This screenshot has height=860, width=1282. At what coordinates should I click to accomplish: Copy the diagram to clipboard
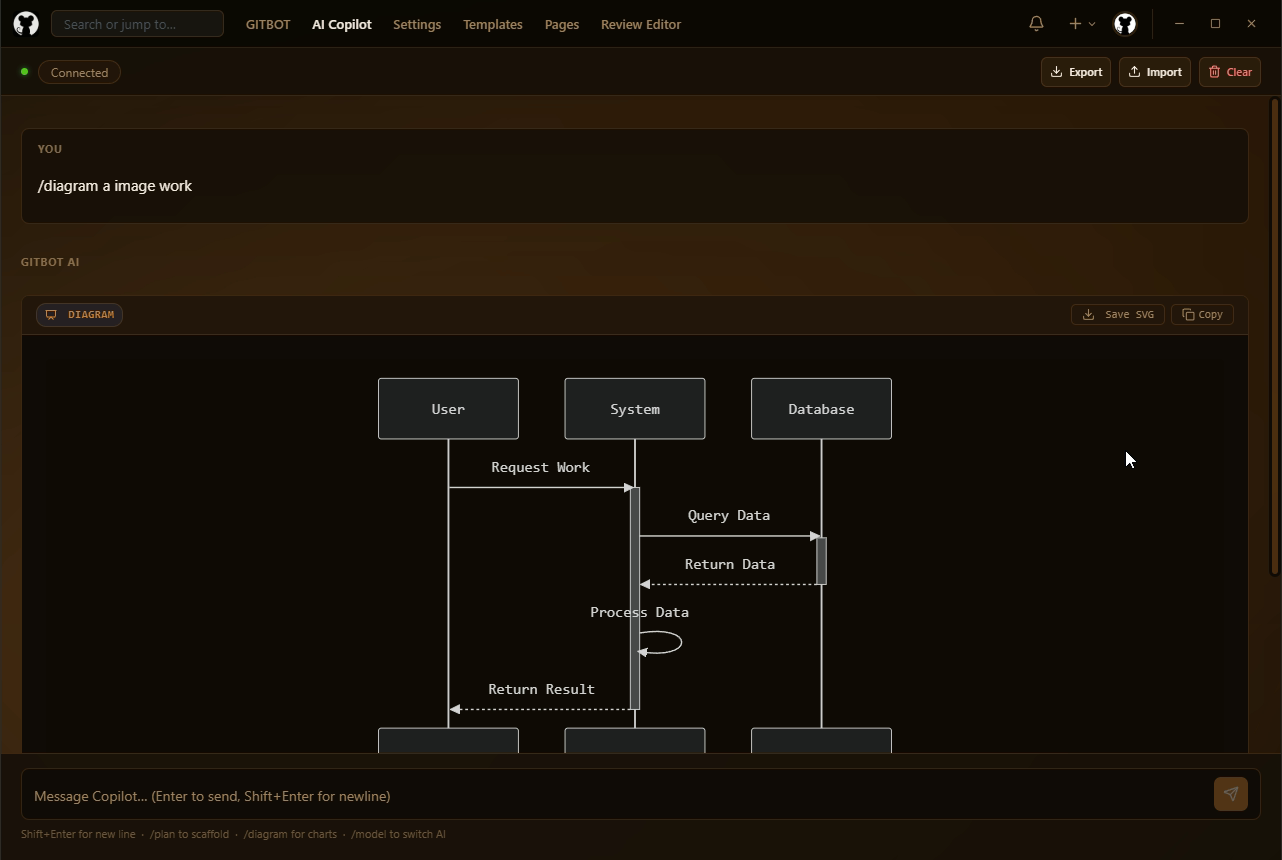1202,315
